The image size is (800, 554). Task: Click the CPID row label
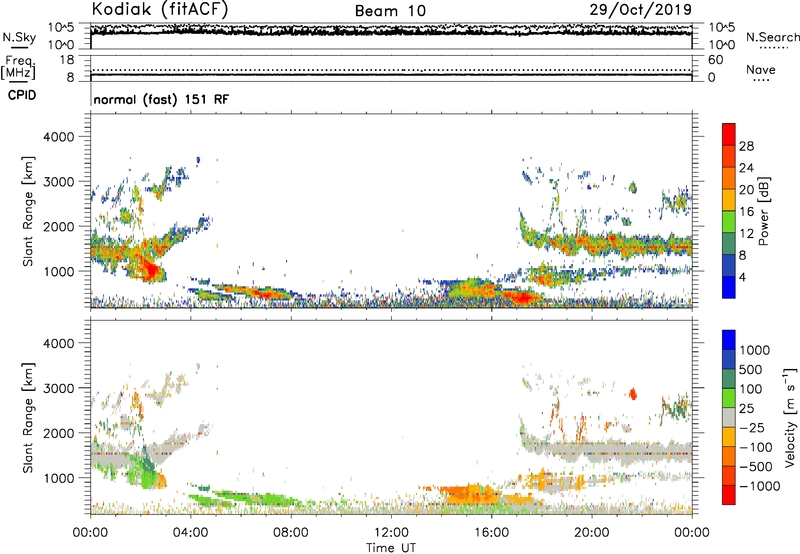point(22,95)
